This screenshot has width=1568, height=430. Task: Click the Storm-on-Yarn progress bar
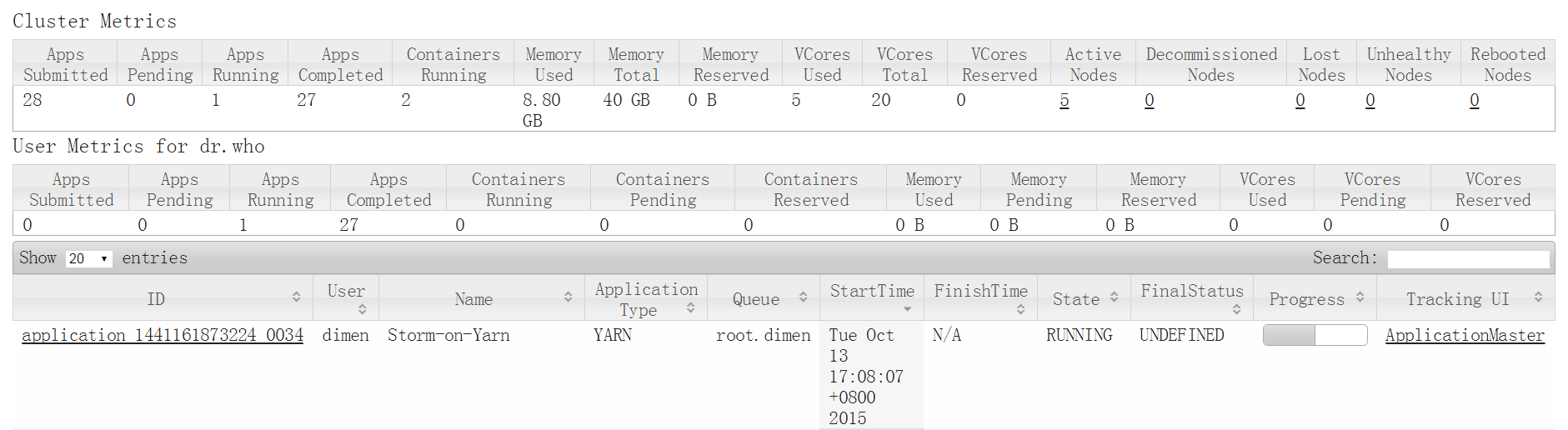point(1315,335)
